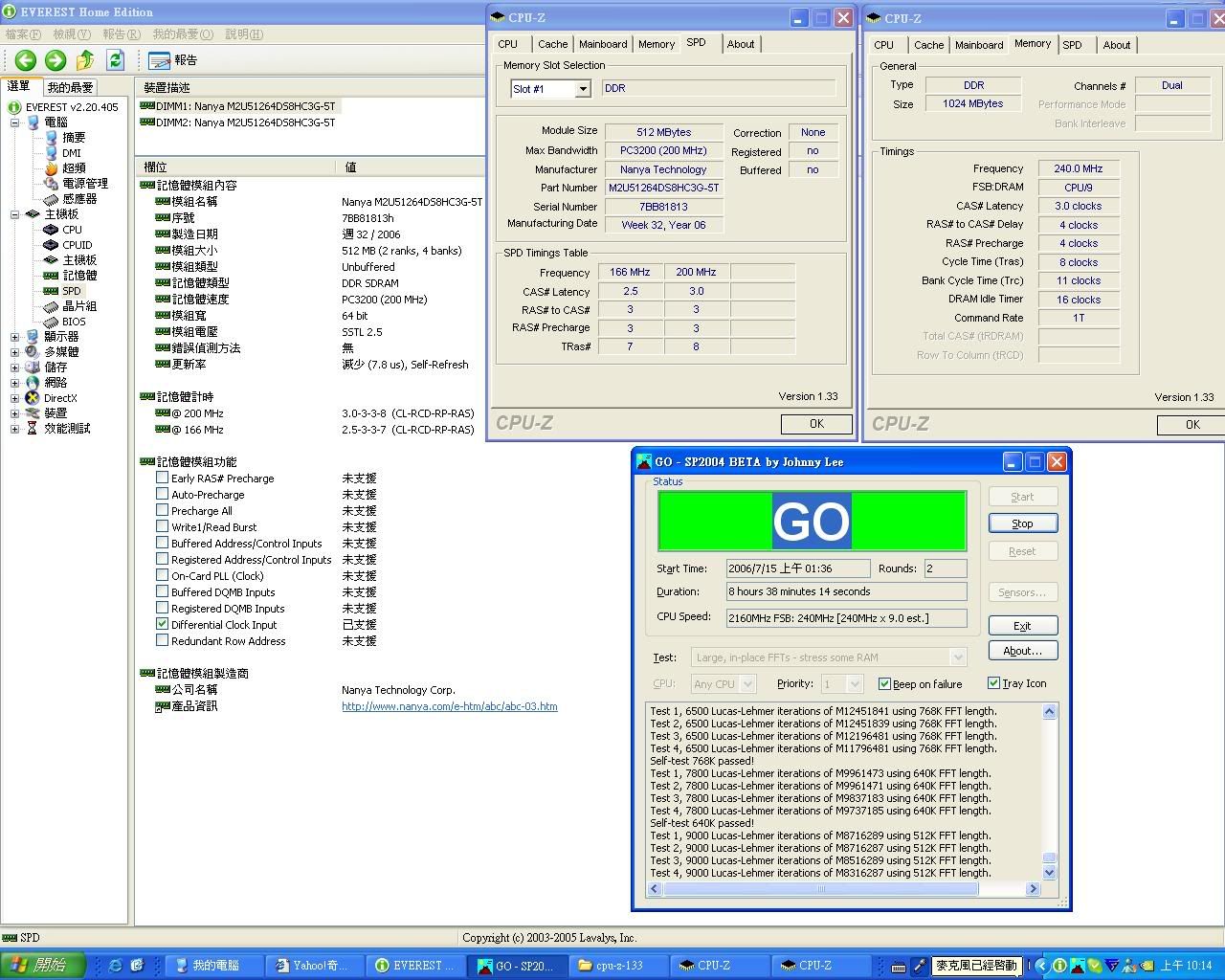Click the Up level icon in EVEREST toolbar

85,60
